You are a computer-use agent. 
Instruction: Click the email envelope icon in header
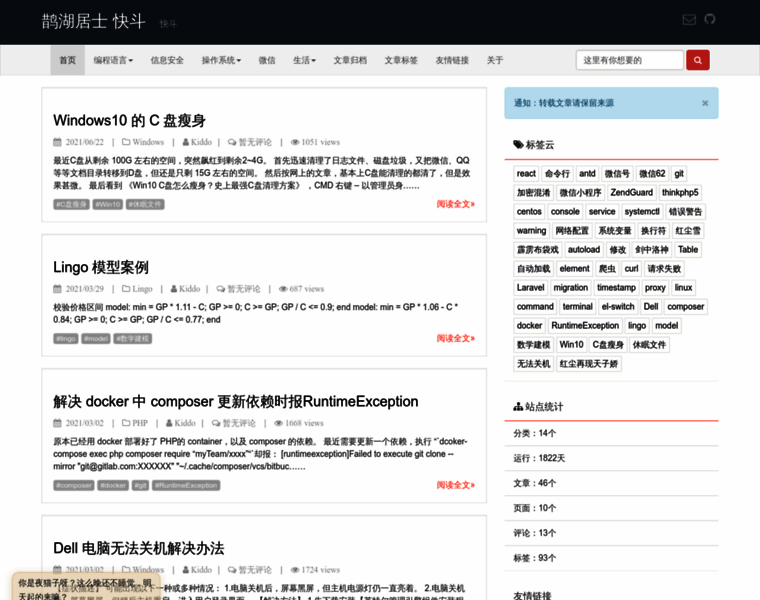pyautogui.click(x=689, y=19)
